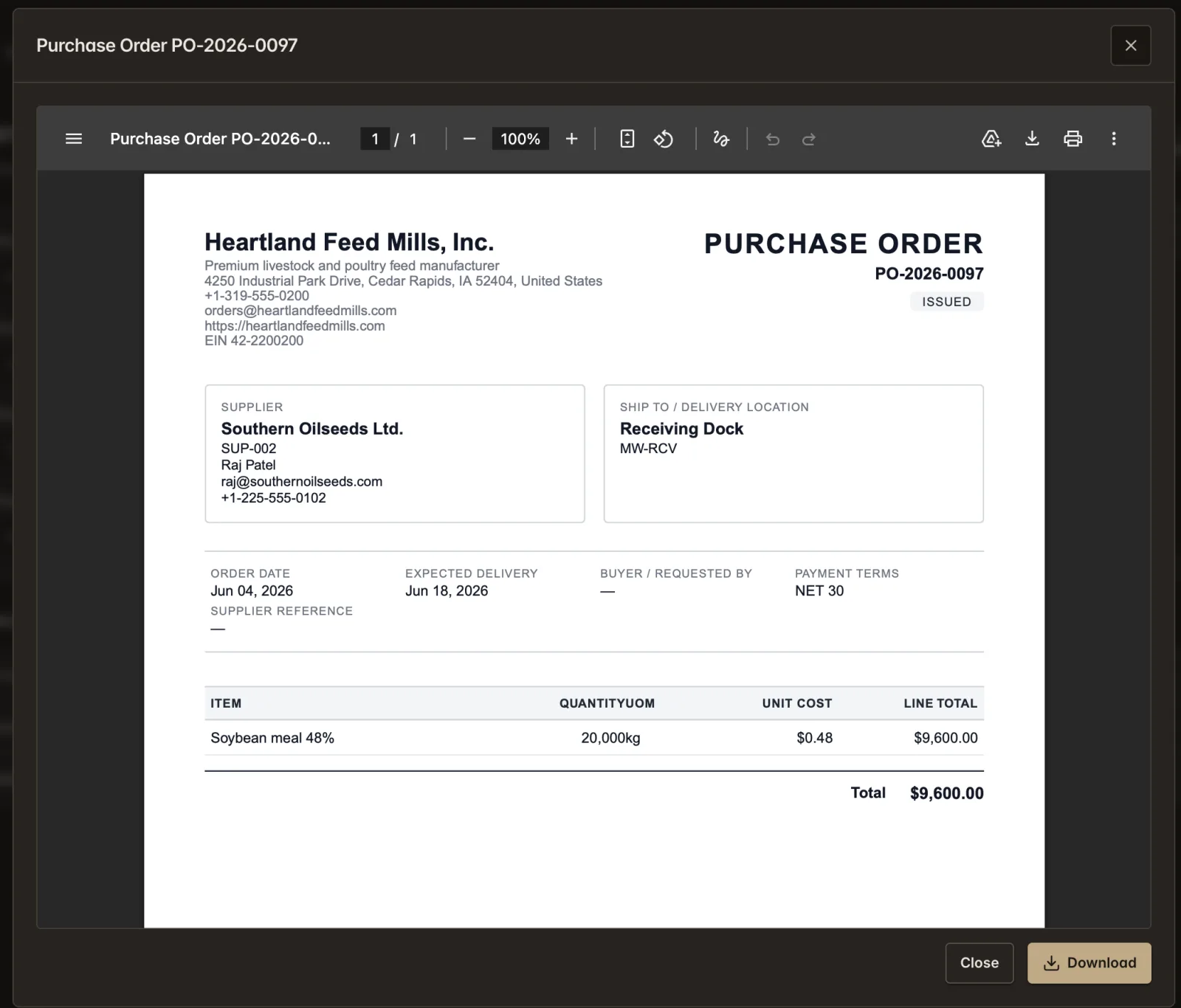Click the LINE TOTAL column header

[940, 703]
